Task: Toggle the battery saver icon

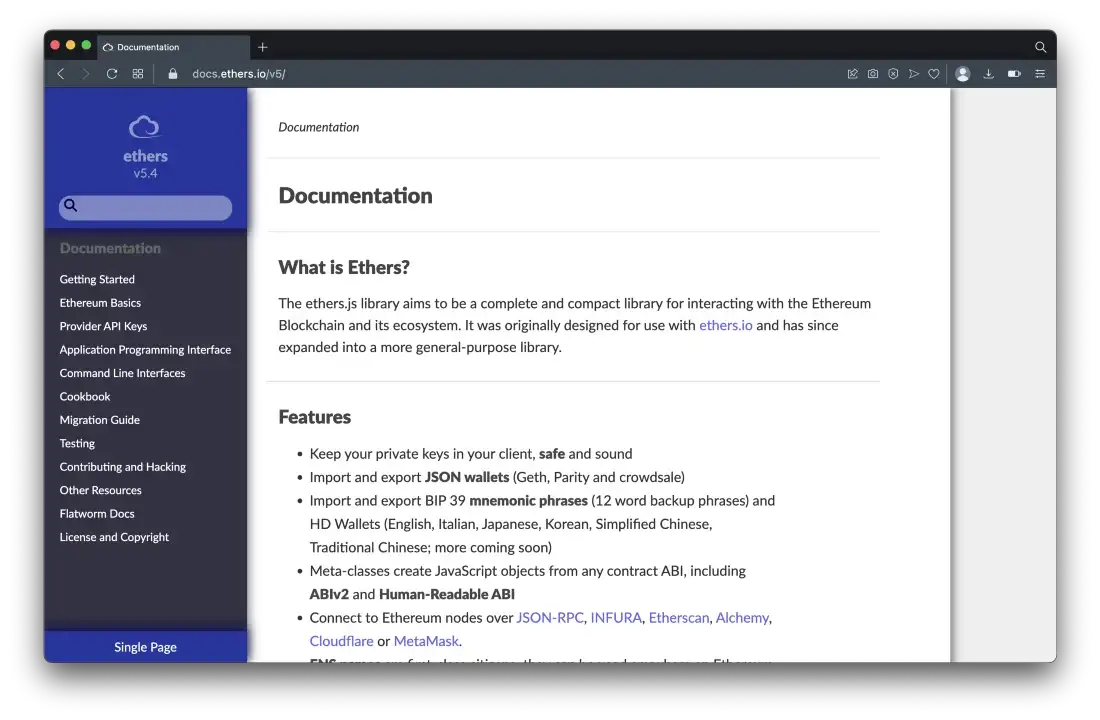Action: [x=1014, y=74]
